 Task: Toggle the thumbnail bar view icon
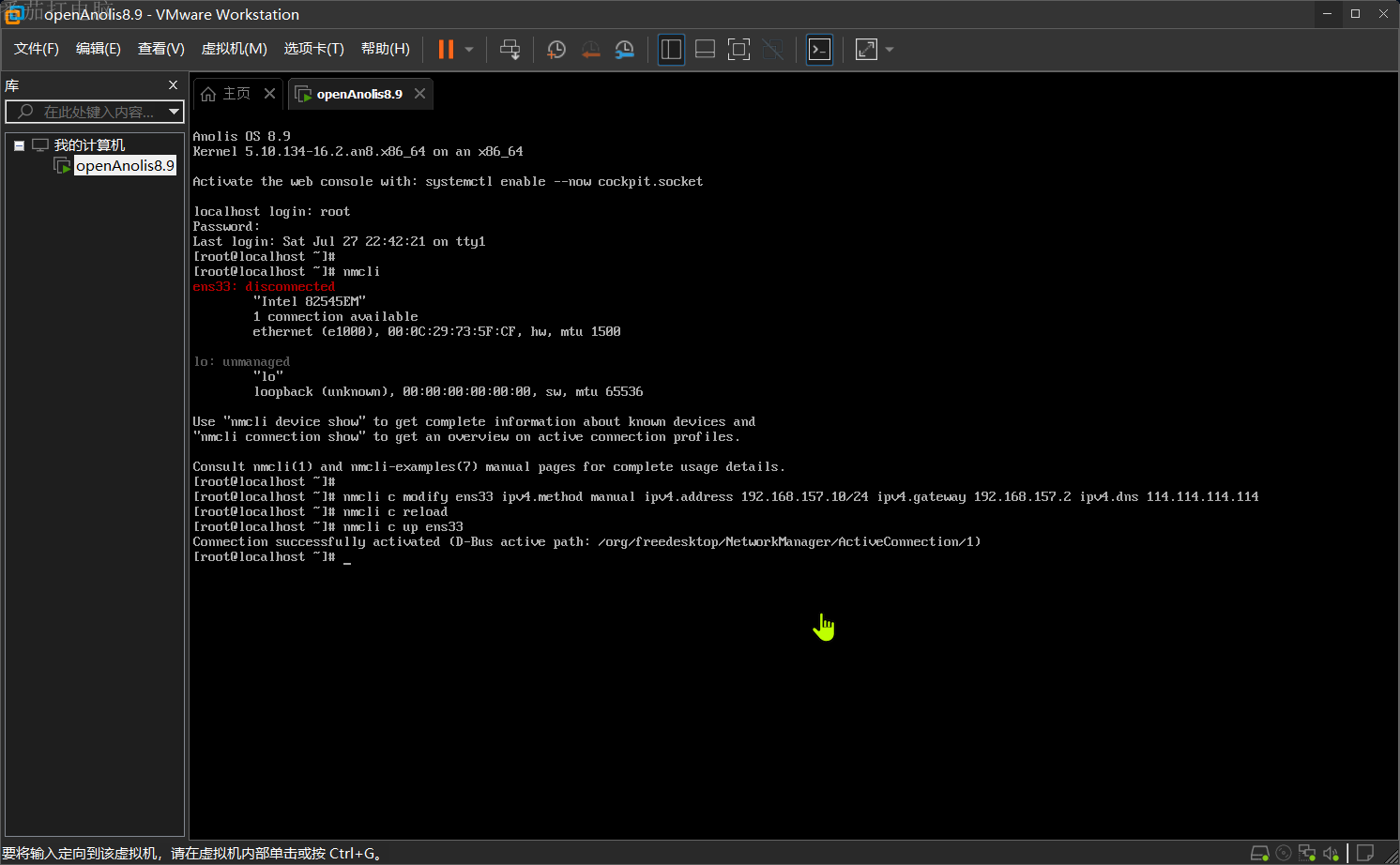705,50
